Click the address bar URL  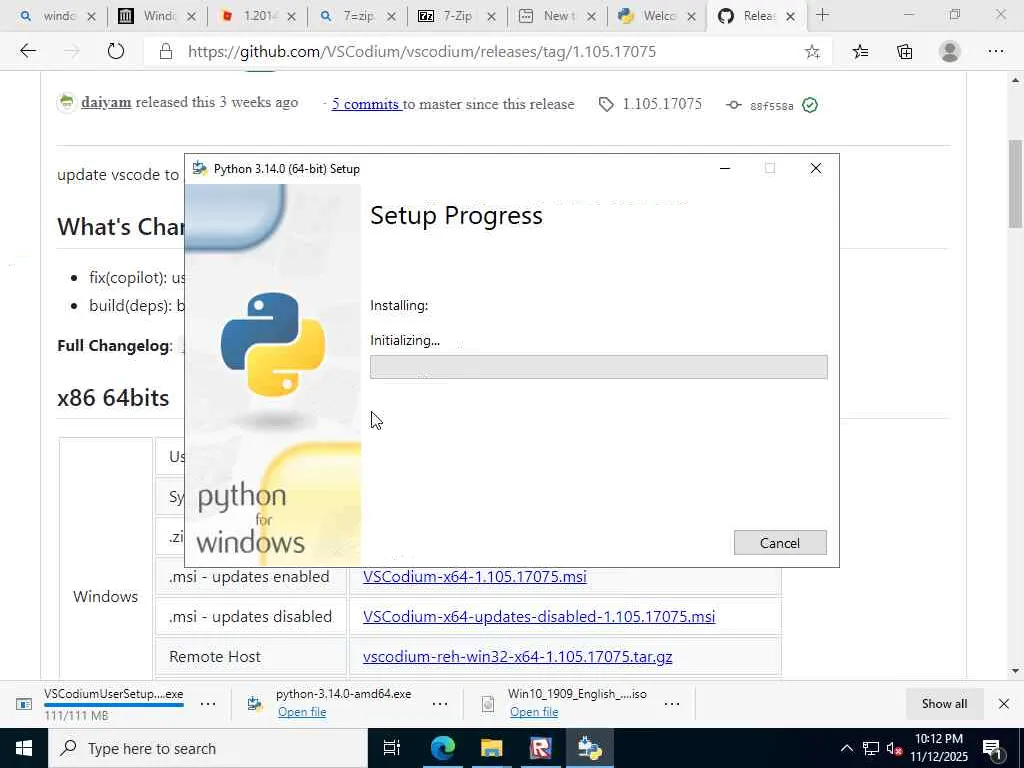422,52
